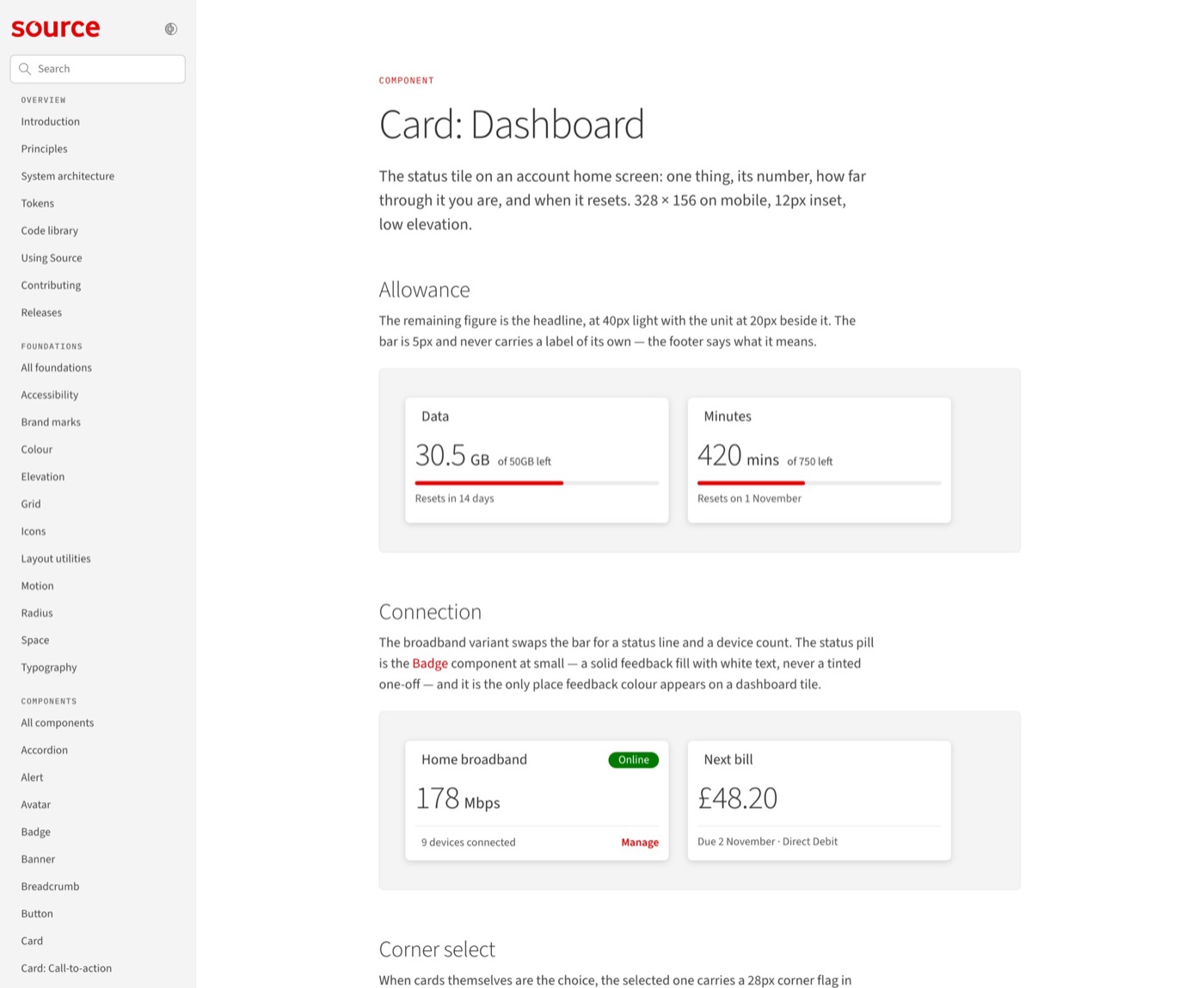This screenshot has height=988, width=1204.
Task: Open Card: Call-to-action page
Action: coord(67,968)
